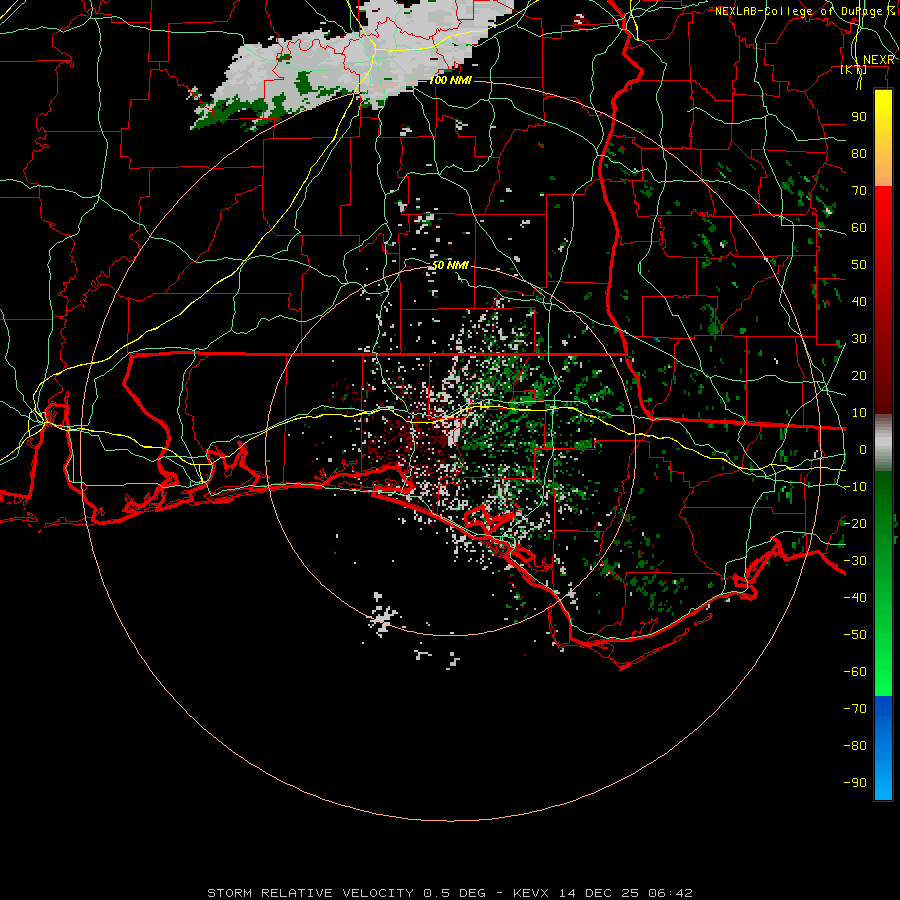Viewport: 900px width, 900px height.
Task: Click the 90 value on the velocity scale
Action: [x=859, y=117]
